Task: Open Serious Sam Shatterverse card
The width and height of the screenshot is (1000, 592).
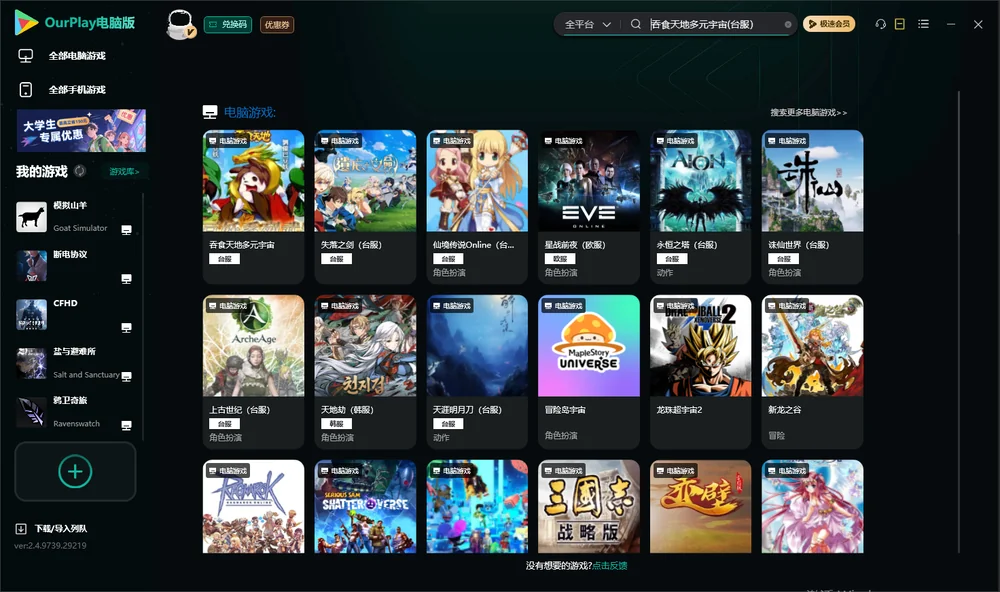Action: point(365,507)
